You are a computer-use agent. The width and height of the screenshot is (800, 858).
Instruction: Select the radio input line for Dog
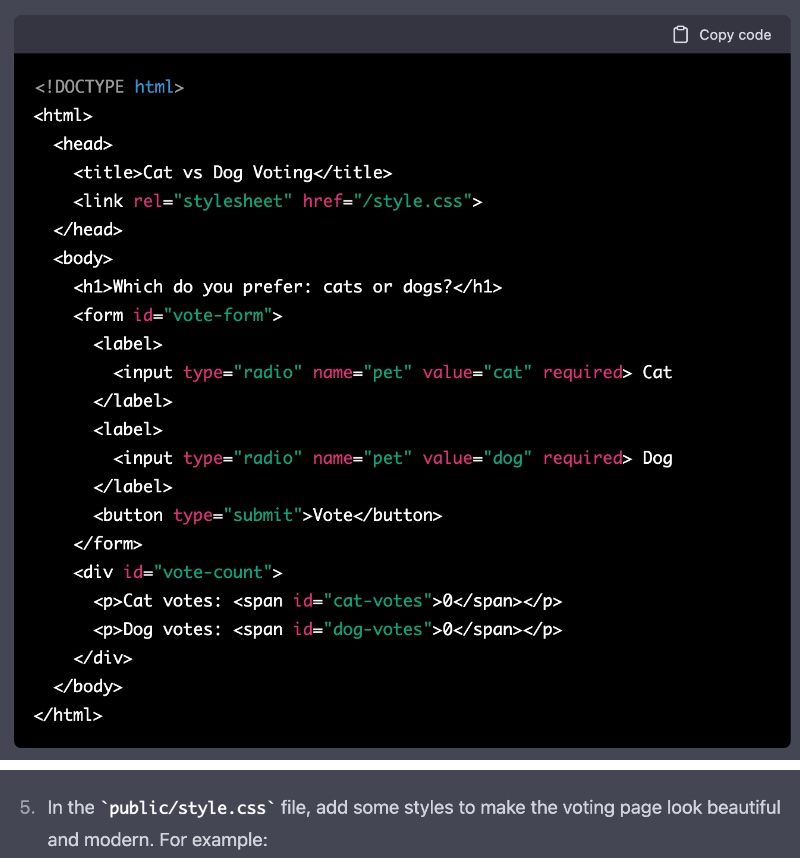390,457
